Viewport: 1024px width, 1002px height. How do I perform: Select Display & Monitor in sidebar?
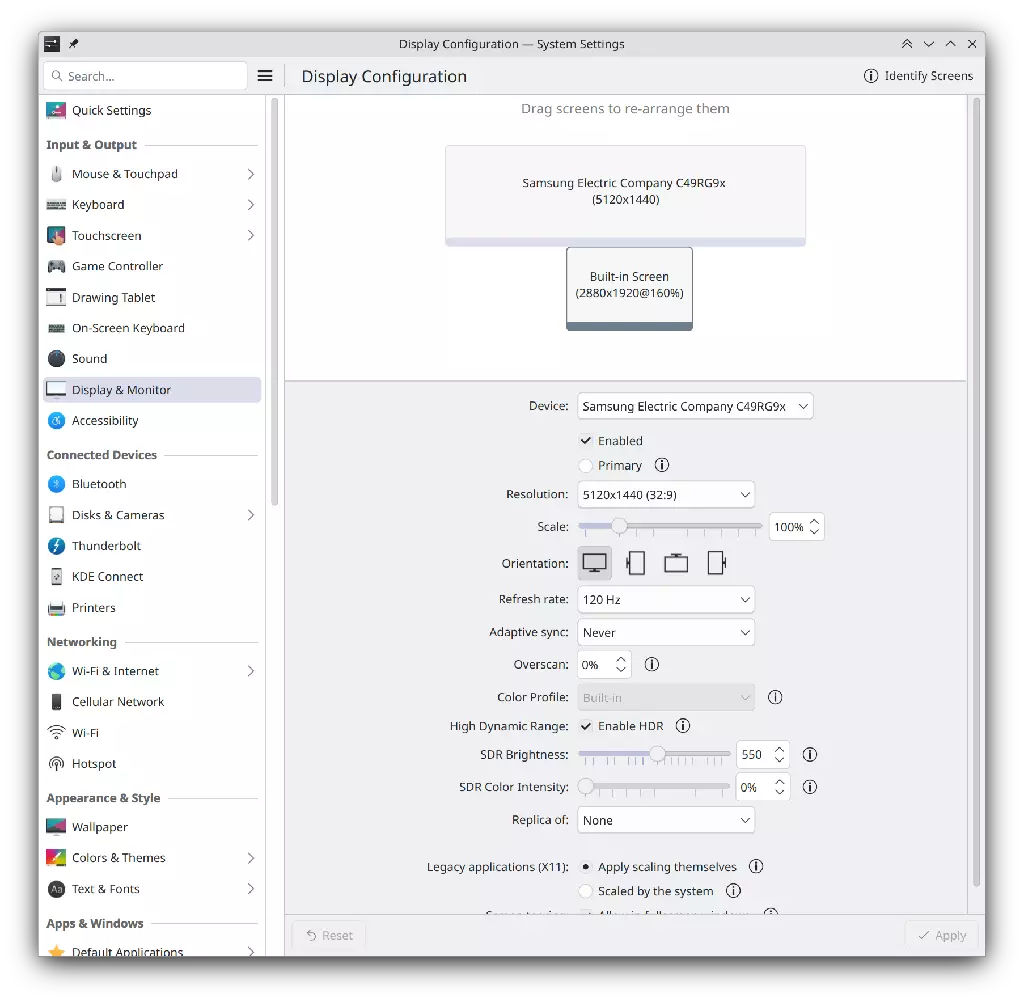pos(152,390)
